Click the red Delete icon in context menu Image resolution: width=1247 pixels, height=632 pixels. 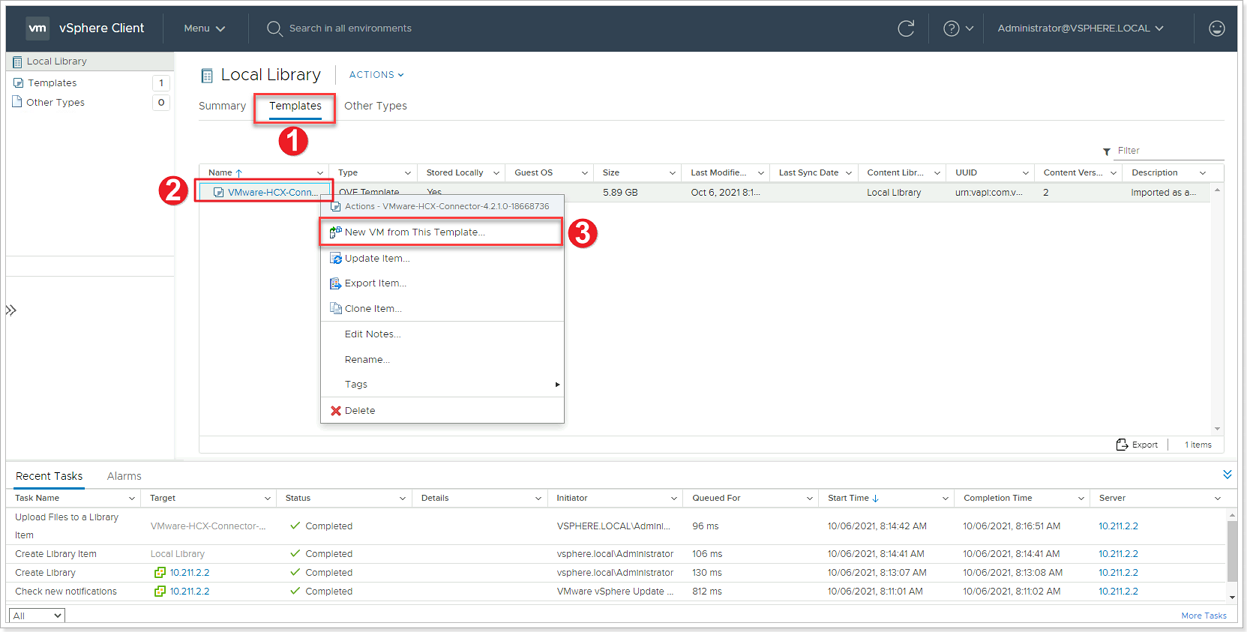335,410
